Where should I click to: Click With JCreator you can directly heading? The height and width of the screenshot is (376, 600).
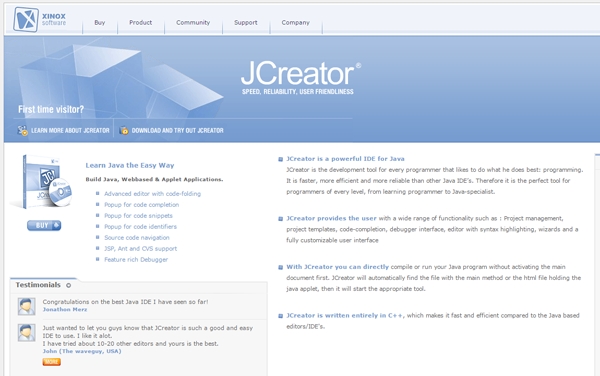[x=338, y=267]
